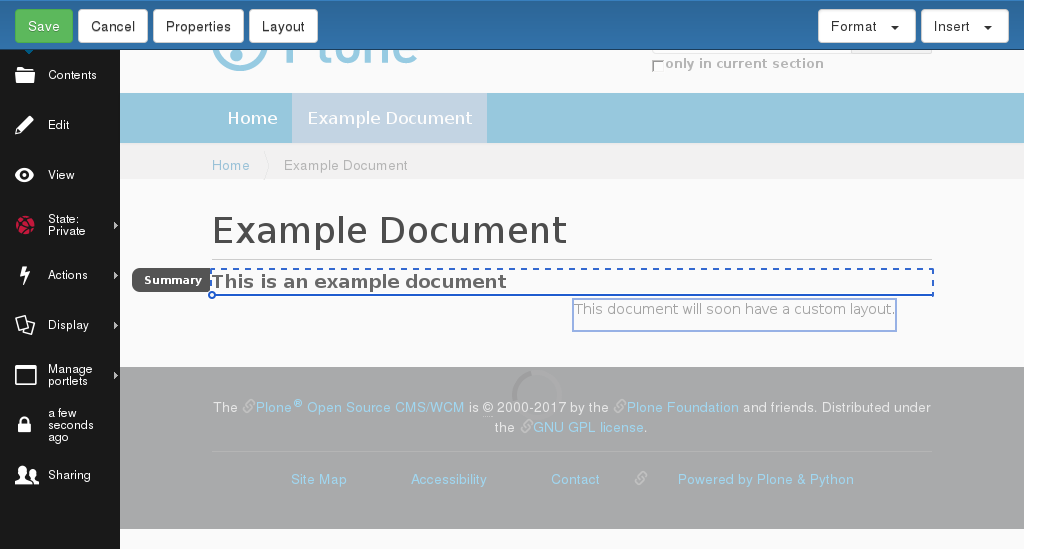Viewport: 1044px width, 549px height.
Task: Click the red State Private icon
Action: [x=25, y=225]
